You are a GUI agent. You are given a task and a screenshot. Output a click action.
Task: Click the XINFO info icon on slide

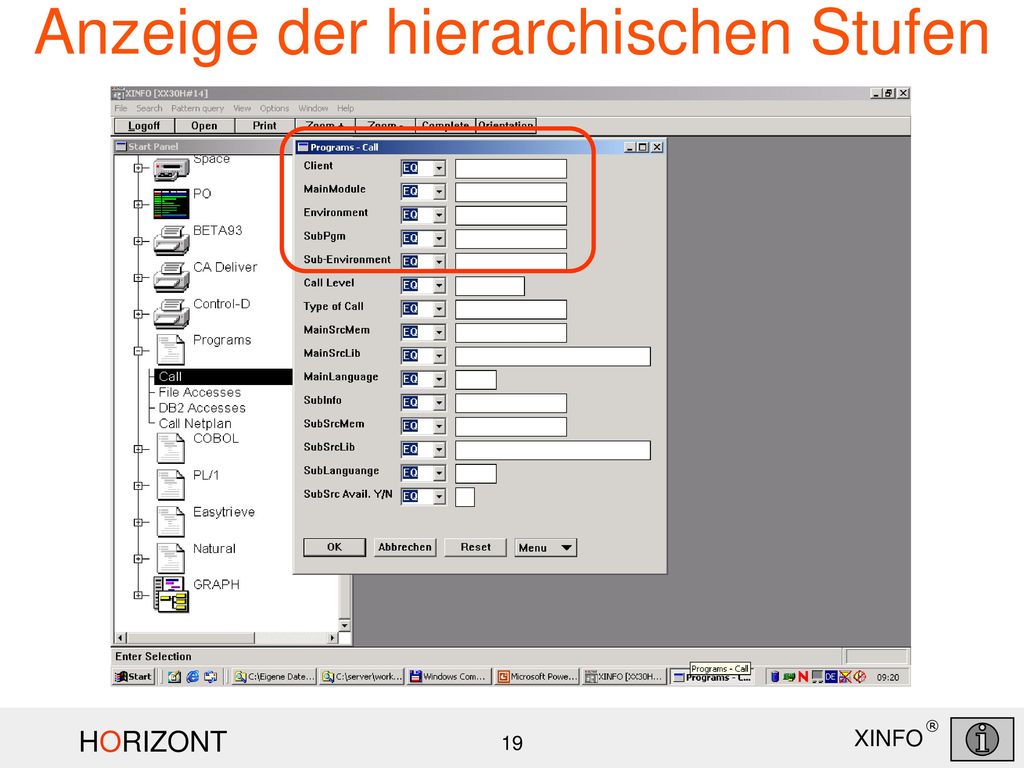(x=982, y=739)
